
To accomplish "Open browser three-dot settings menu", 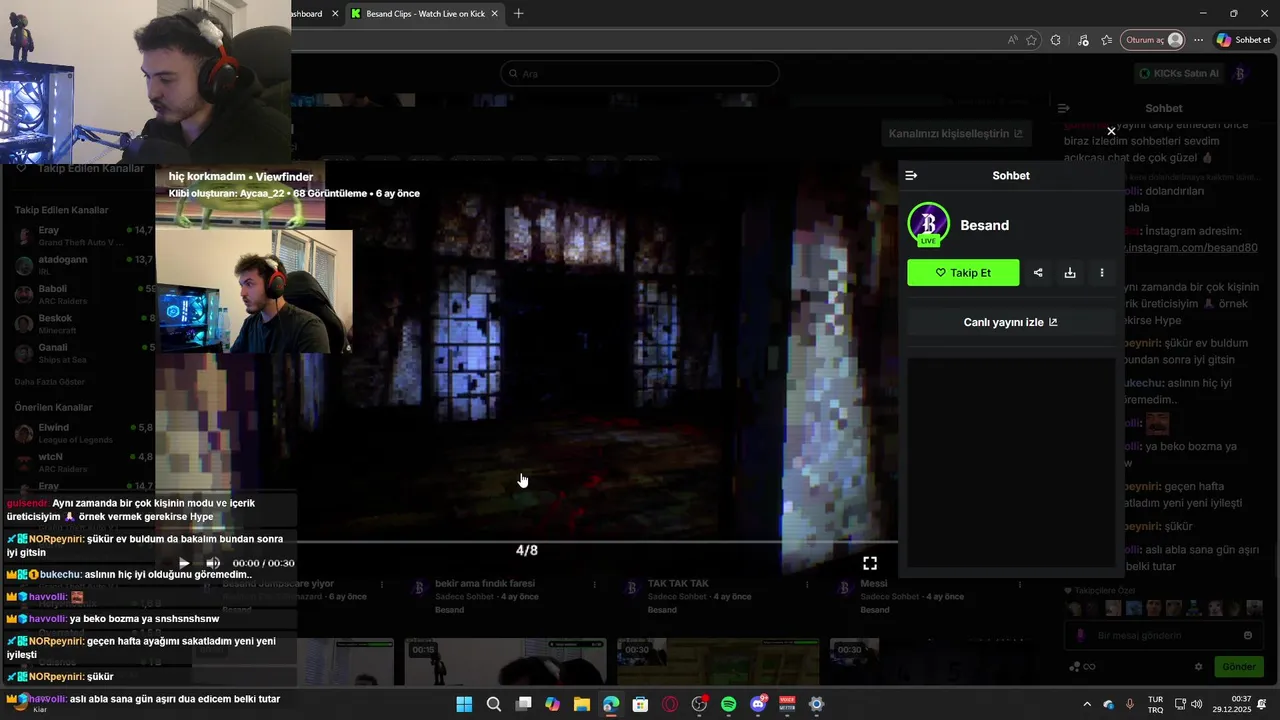I will (1198, 40).
